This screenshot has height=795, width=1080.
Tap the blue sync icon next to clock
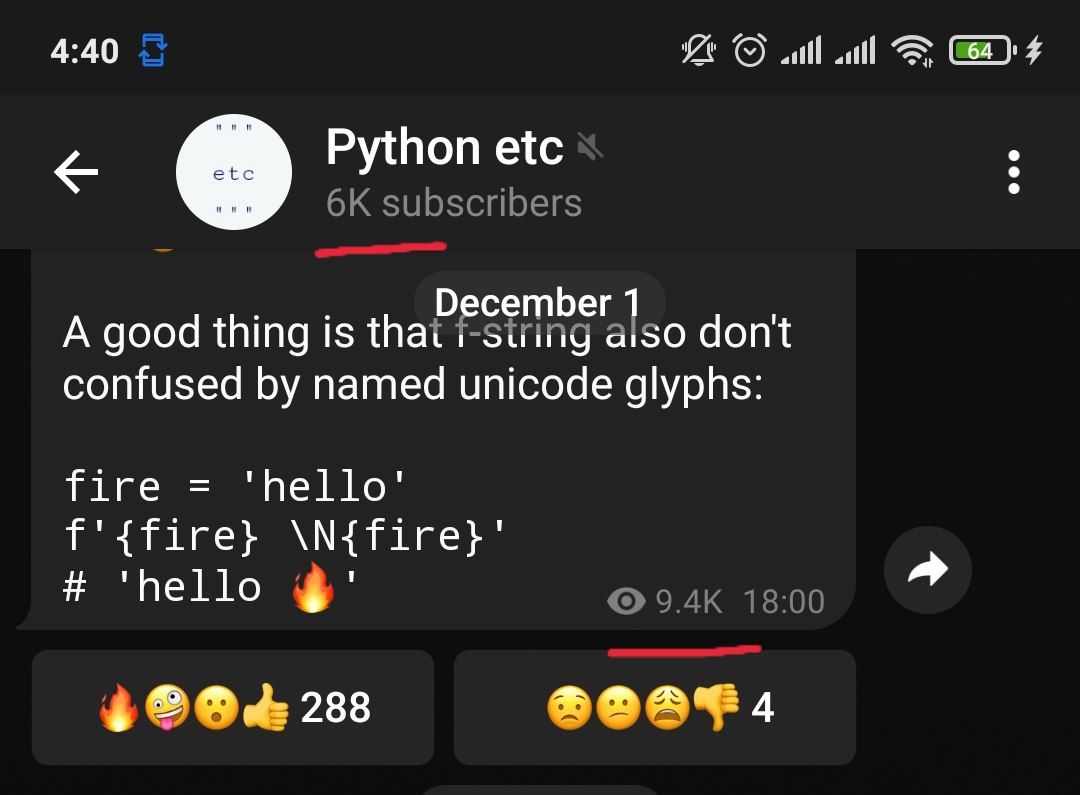pyautogui.click(x=153, y=50)
